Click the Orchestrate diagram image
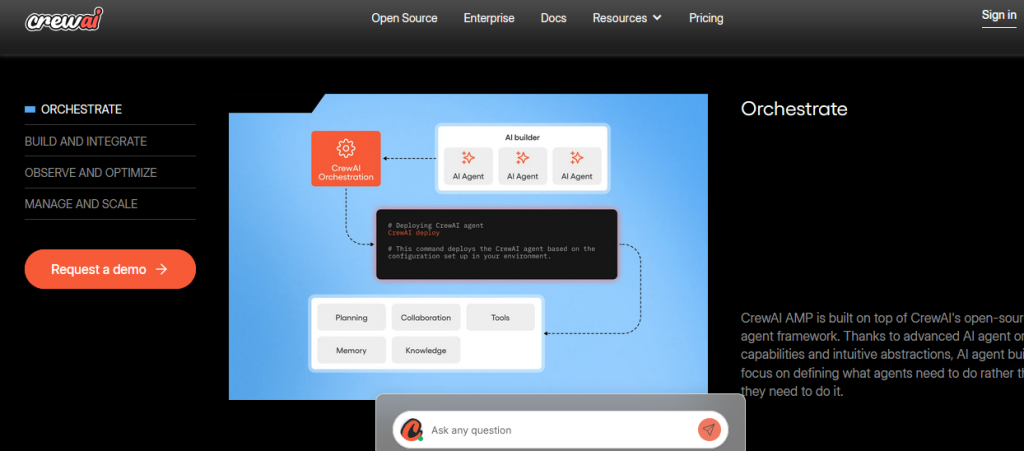 468,247
